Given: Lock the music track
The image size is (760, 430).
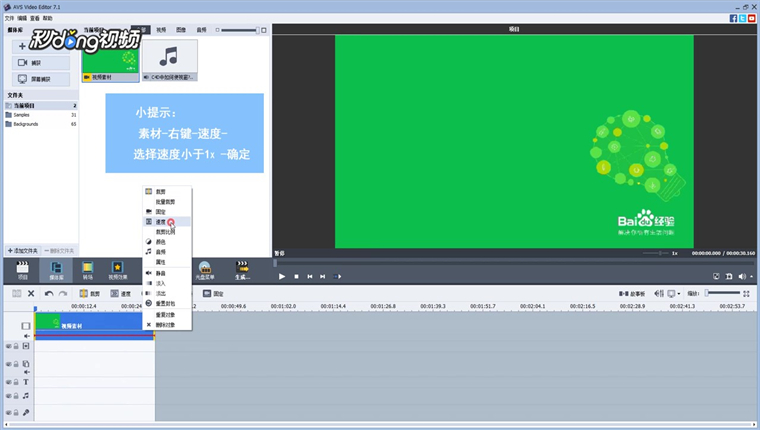Looking at the screenshot, I should [16, 396].
